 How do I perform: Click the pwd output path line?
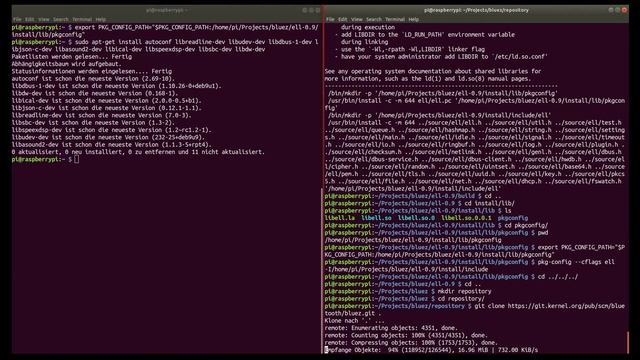(413, 240)
